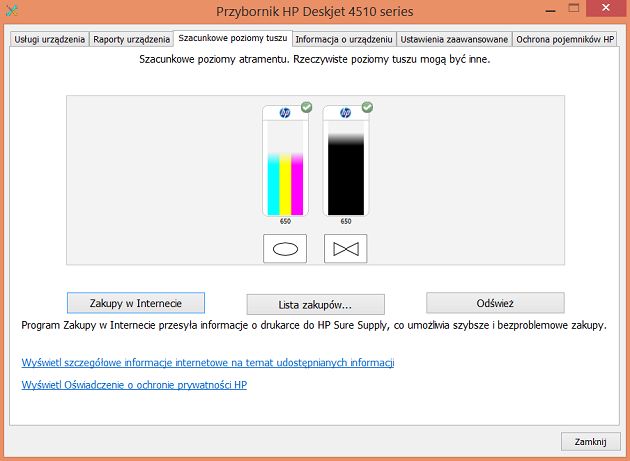Click the 650 label under color cartridge
Screen dimensions: 630x461
point(285,221)
